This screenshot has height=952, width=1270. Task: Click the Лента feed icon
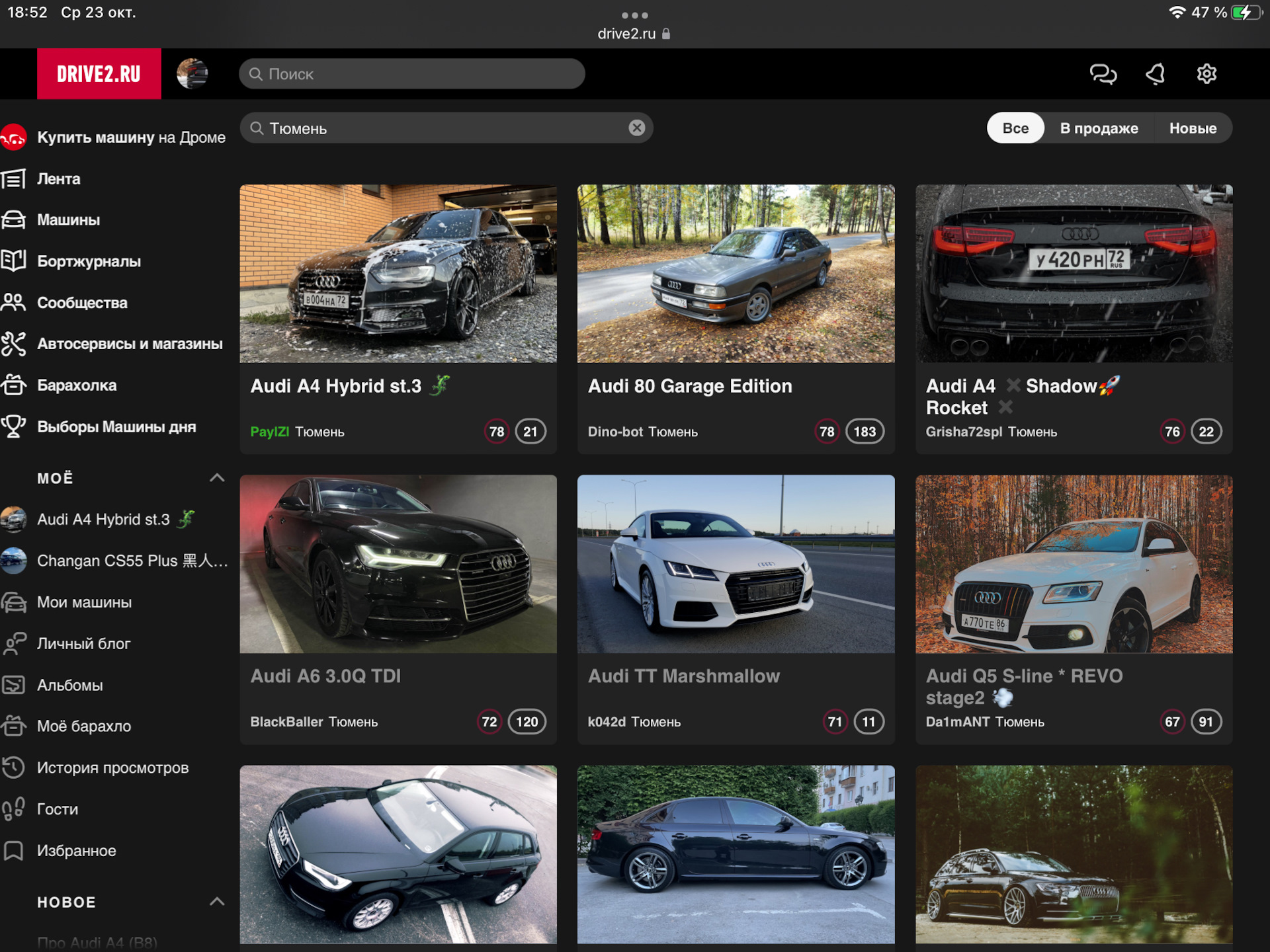[13, 178]
